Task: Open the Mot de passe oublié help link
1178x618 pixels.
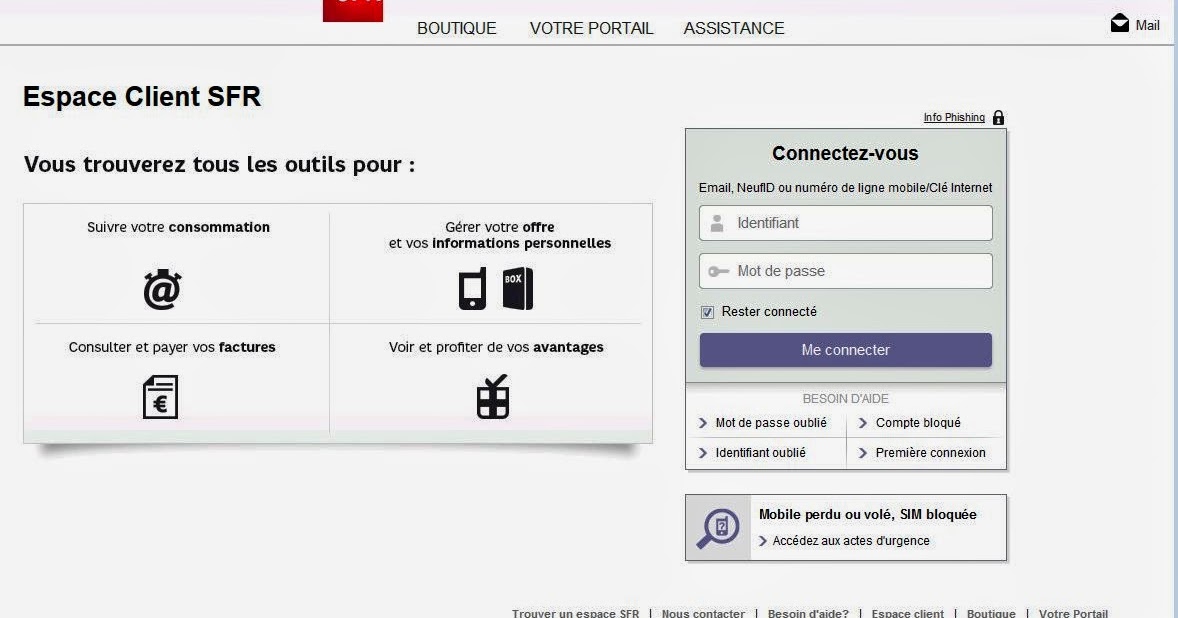Action: pyautogui.click(x=771, y=423)
